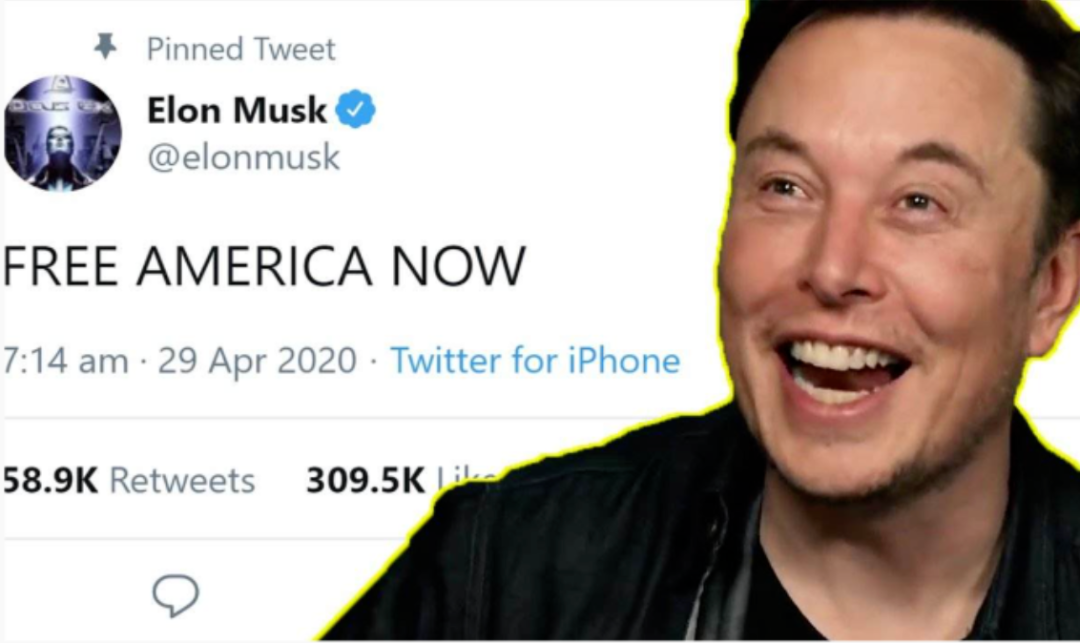Click the pushpin icon beside Pinned Tweet
This screenshot has height=643, width=1080.
click(x=105, y=47)
